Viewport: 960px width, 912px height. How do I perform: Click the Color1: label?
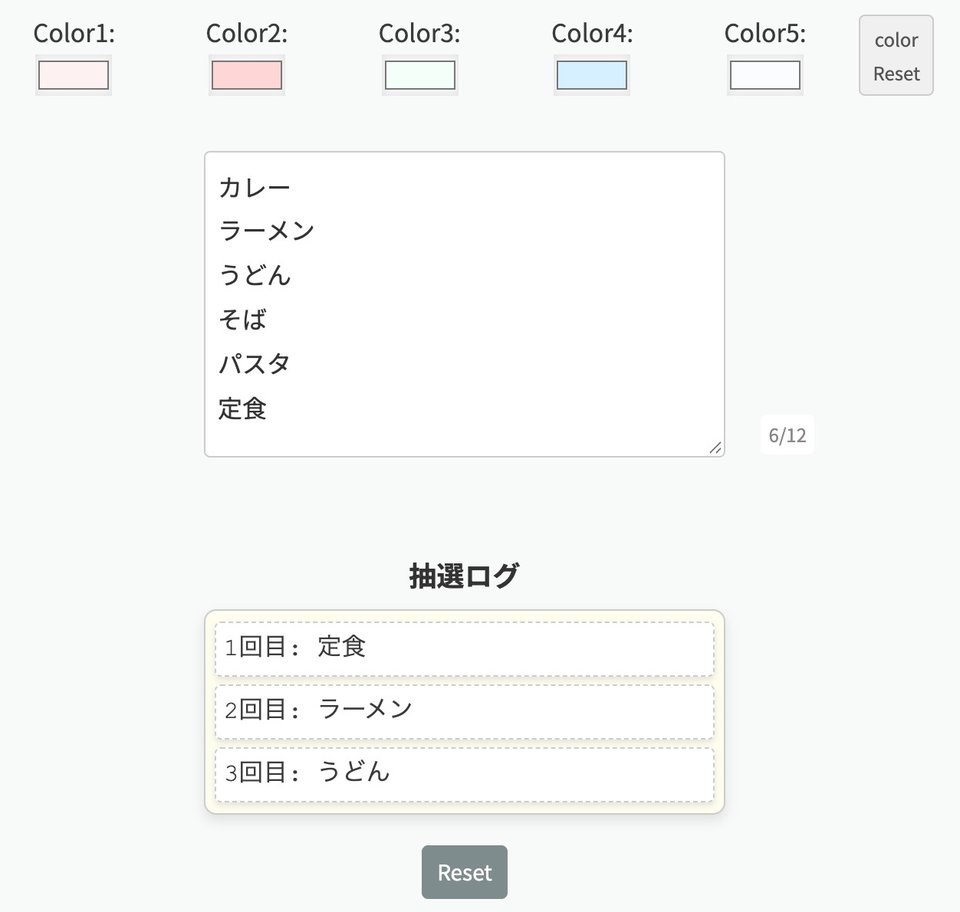74,34
